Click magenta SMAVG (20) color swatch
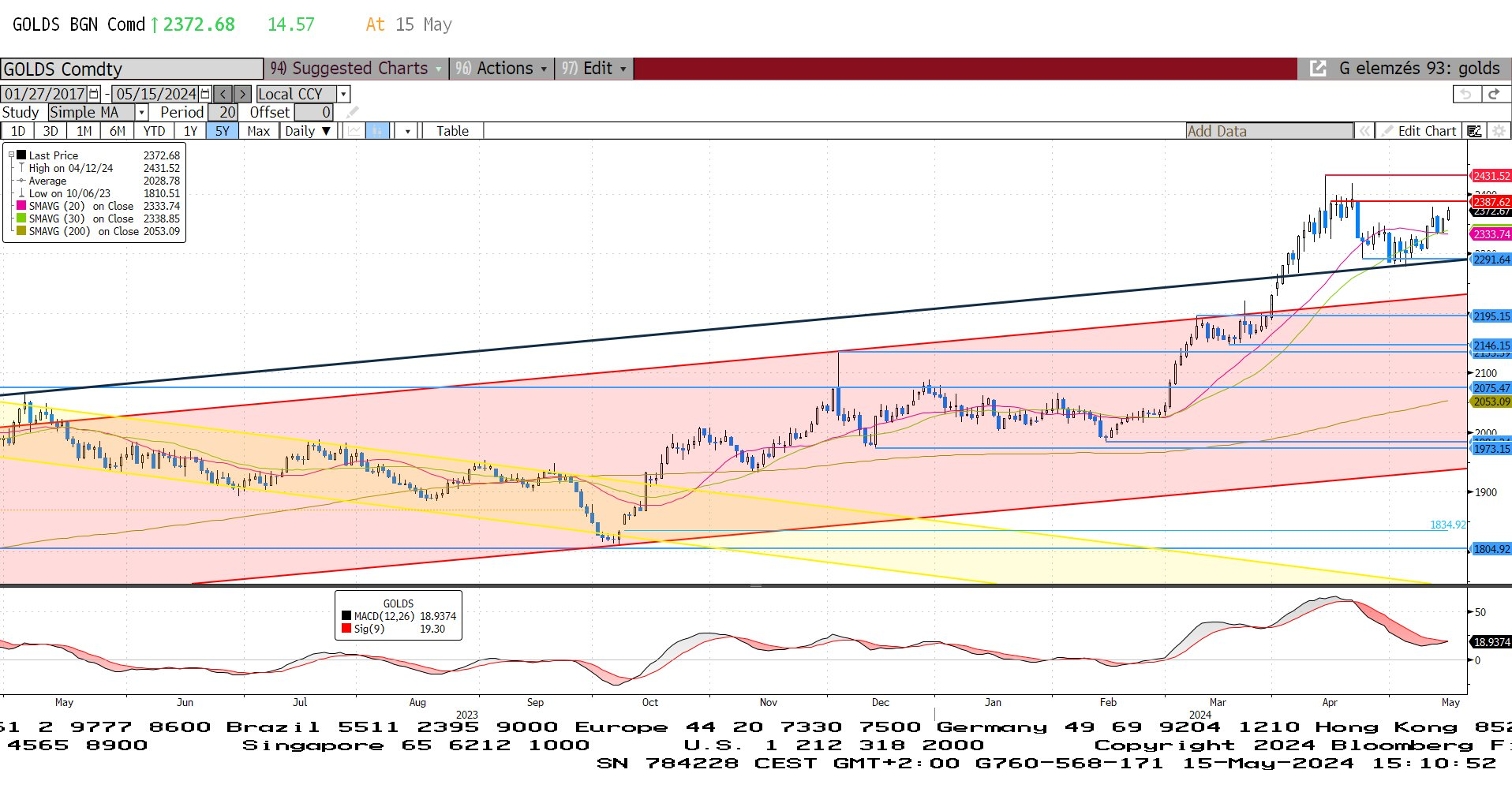1512x807 pixels. tap(21, 206)
